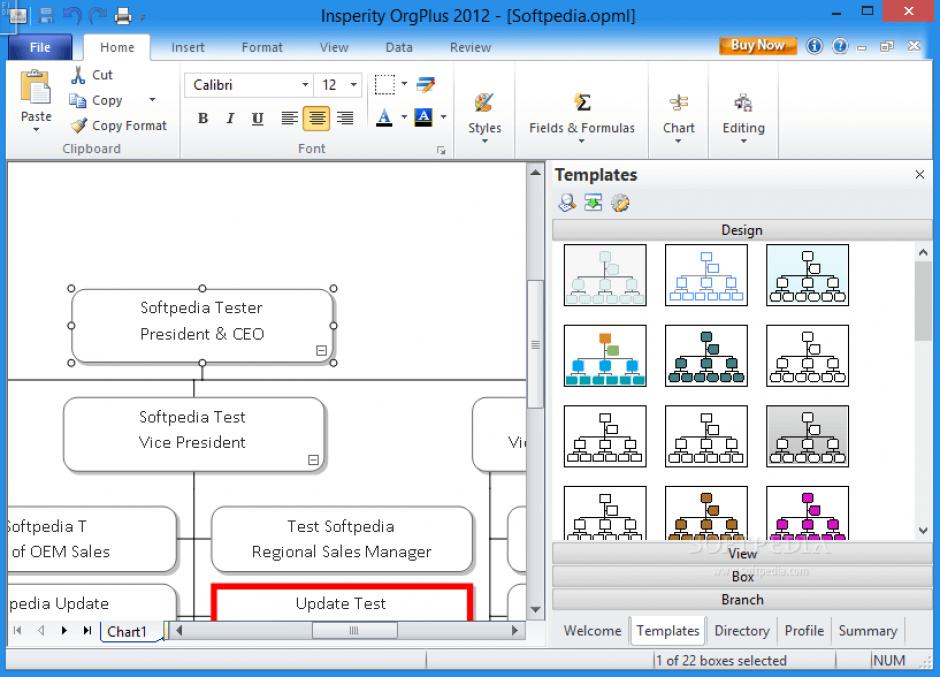Go to first chart page arrow

17,630
